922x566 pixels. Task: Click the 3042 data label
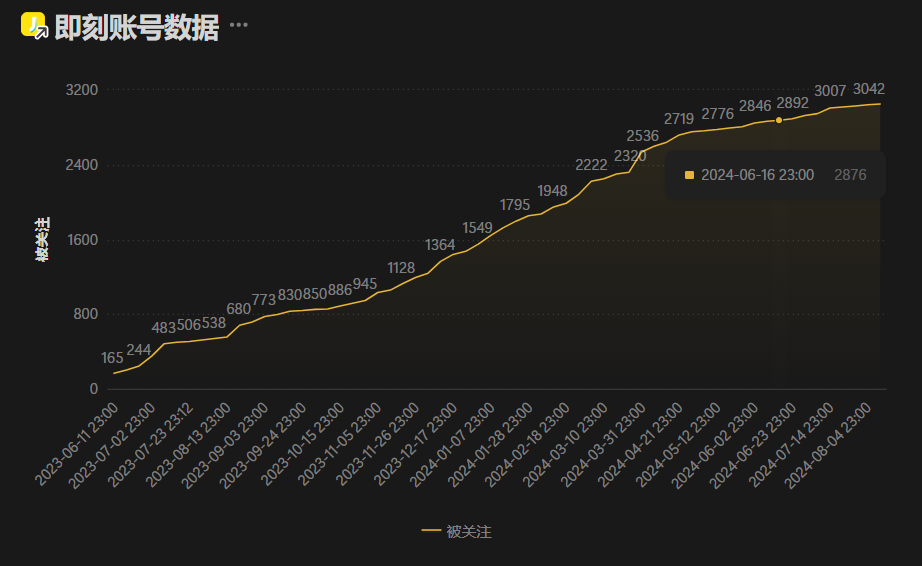[868, 89]
